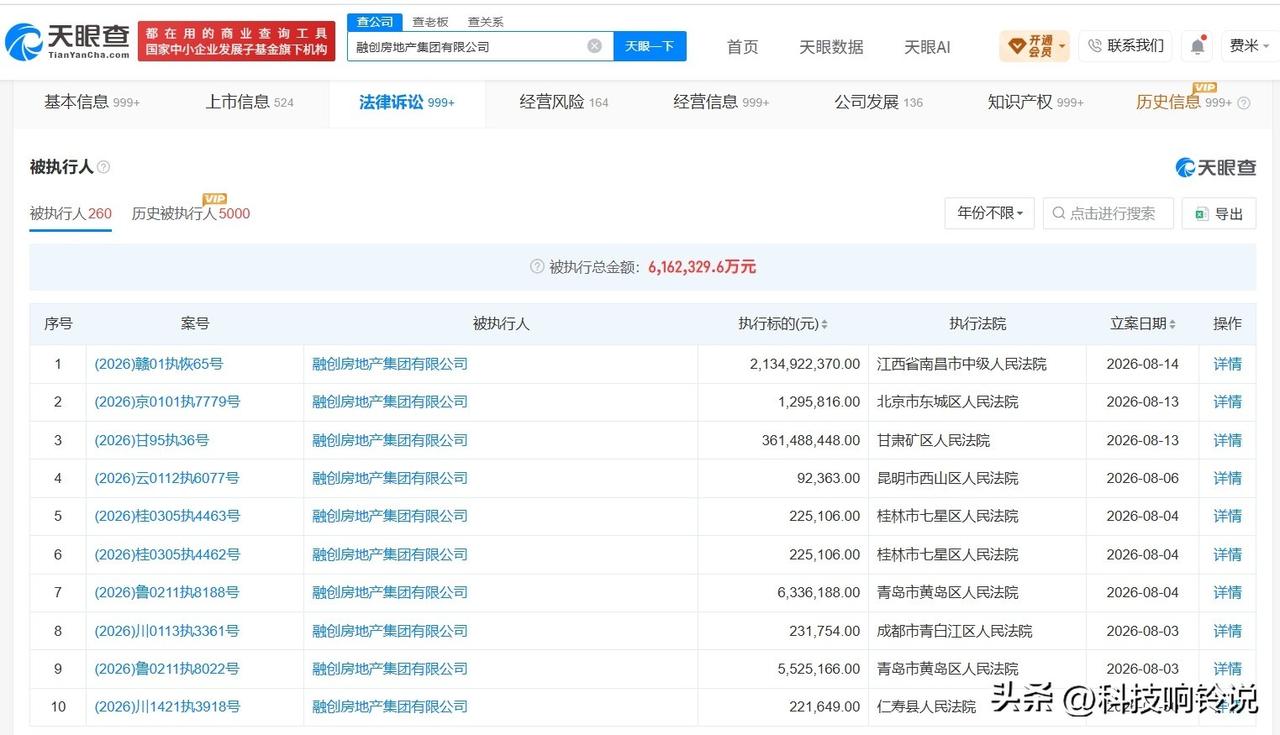Click the 2026-08-14 filing date
The width and height of the screenshot is (1280, 735).
[1142, 364]
